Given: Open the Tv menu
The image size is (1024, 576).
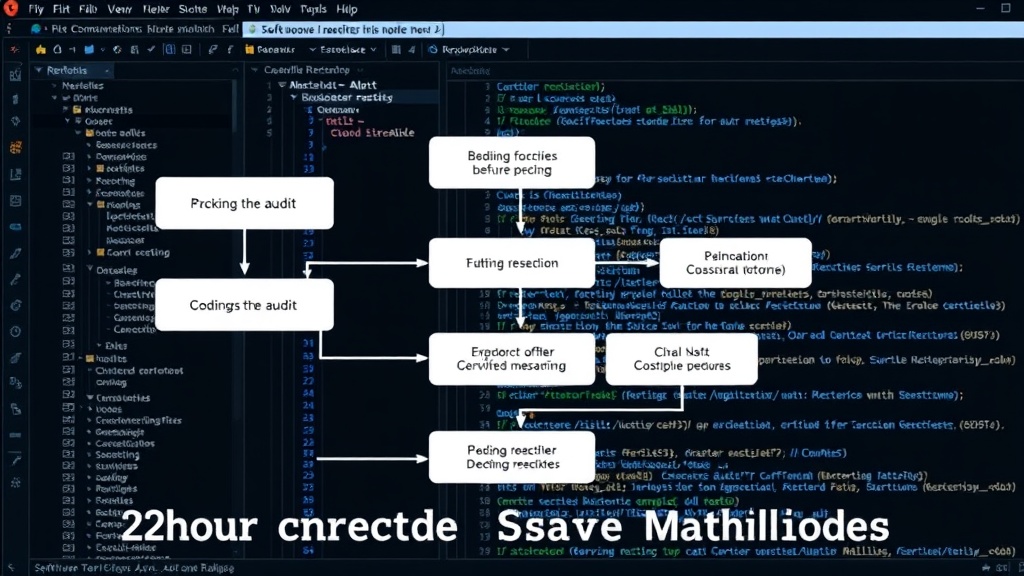Looking at the screenshot, I should [253, 9].
